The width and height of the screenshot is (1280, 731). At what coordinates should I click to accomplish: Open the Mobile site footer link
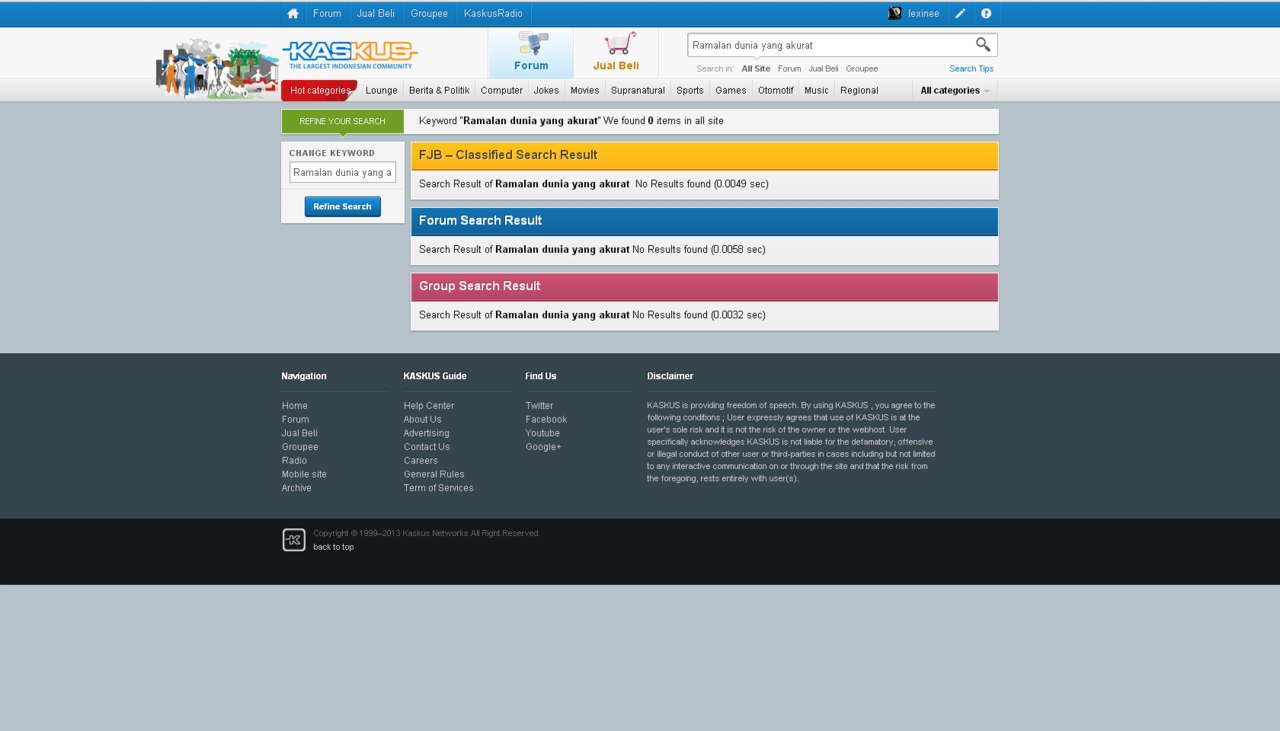point(305,474)
